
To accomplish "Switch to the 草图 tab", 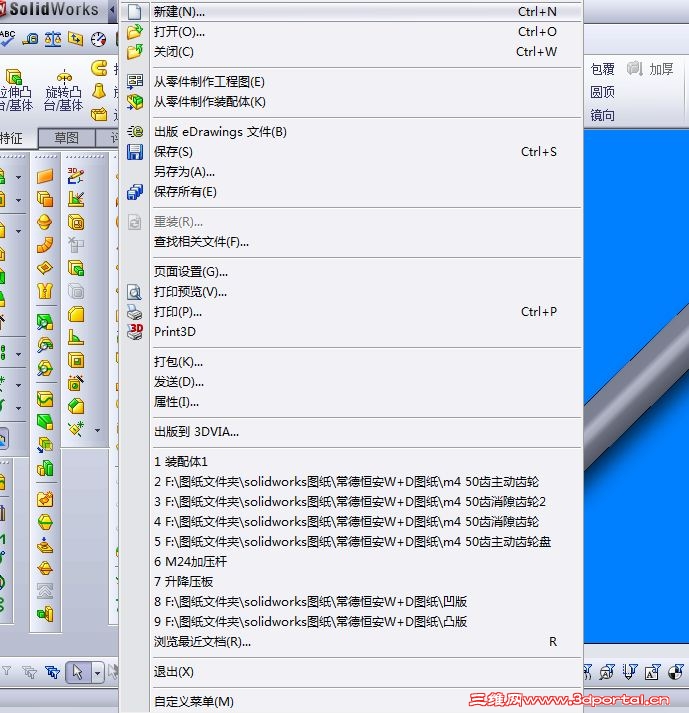I will point(67,137).
